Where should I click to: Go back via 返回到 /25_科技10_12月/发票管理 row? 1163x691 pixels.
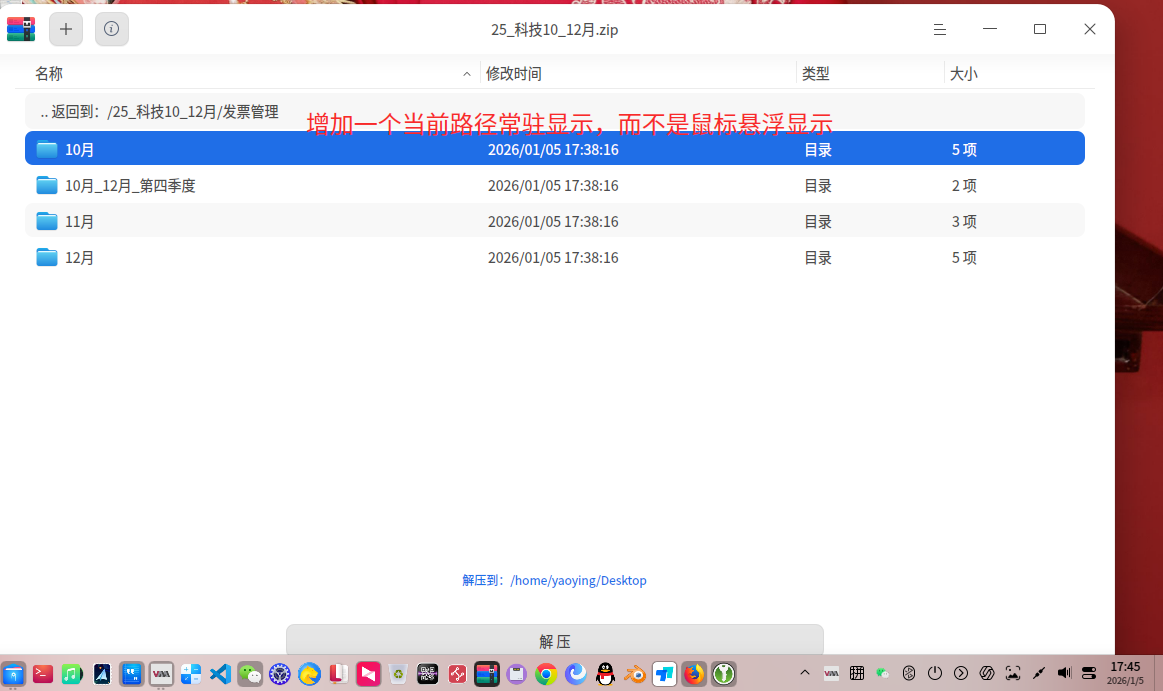[555, 112]
